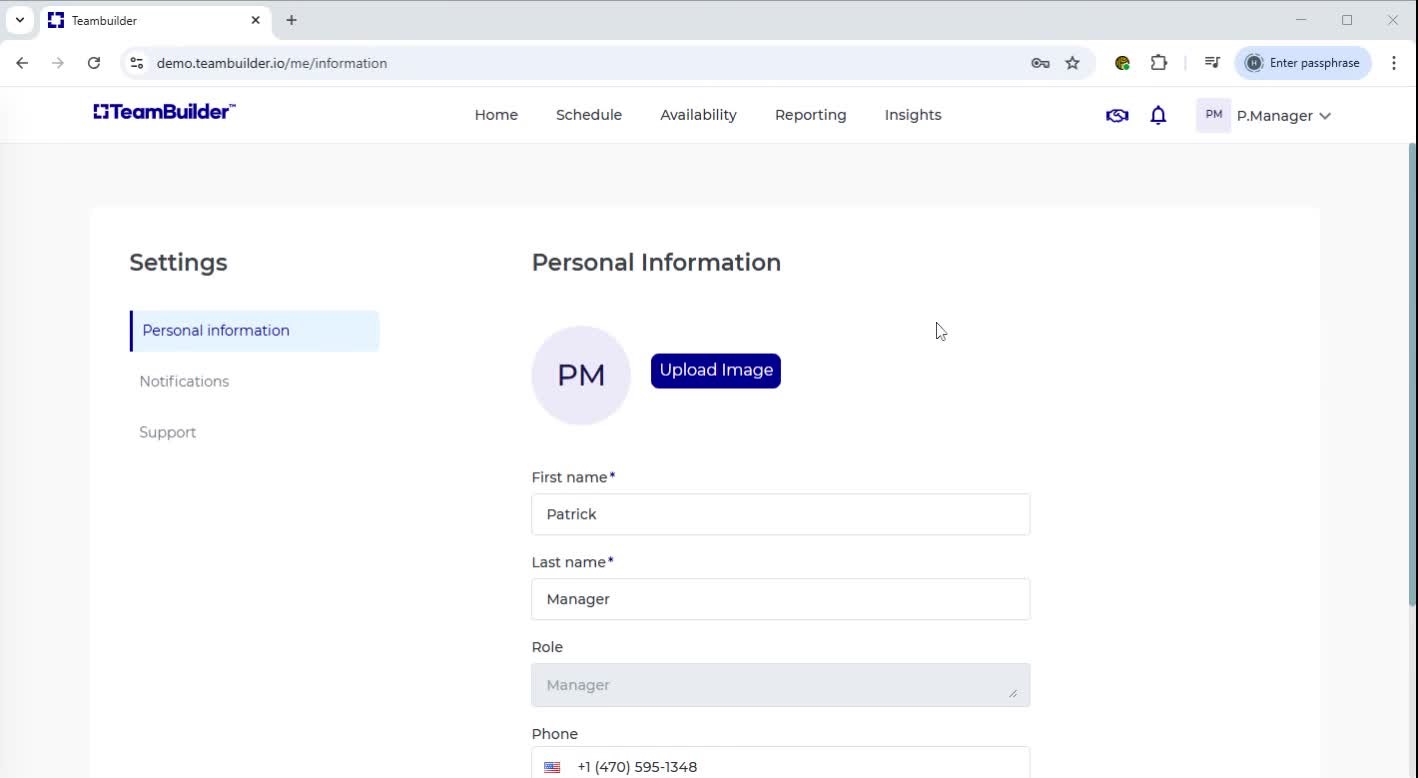This screenshot has width=1418, height=778.
Task: Select the Personal information settings entry
Action: coord(216,330)
